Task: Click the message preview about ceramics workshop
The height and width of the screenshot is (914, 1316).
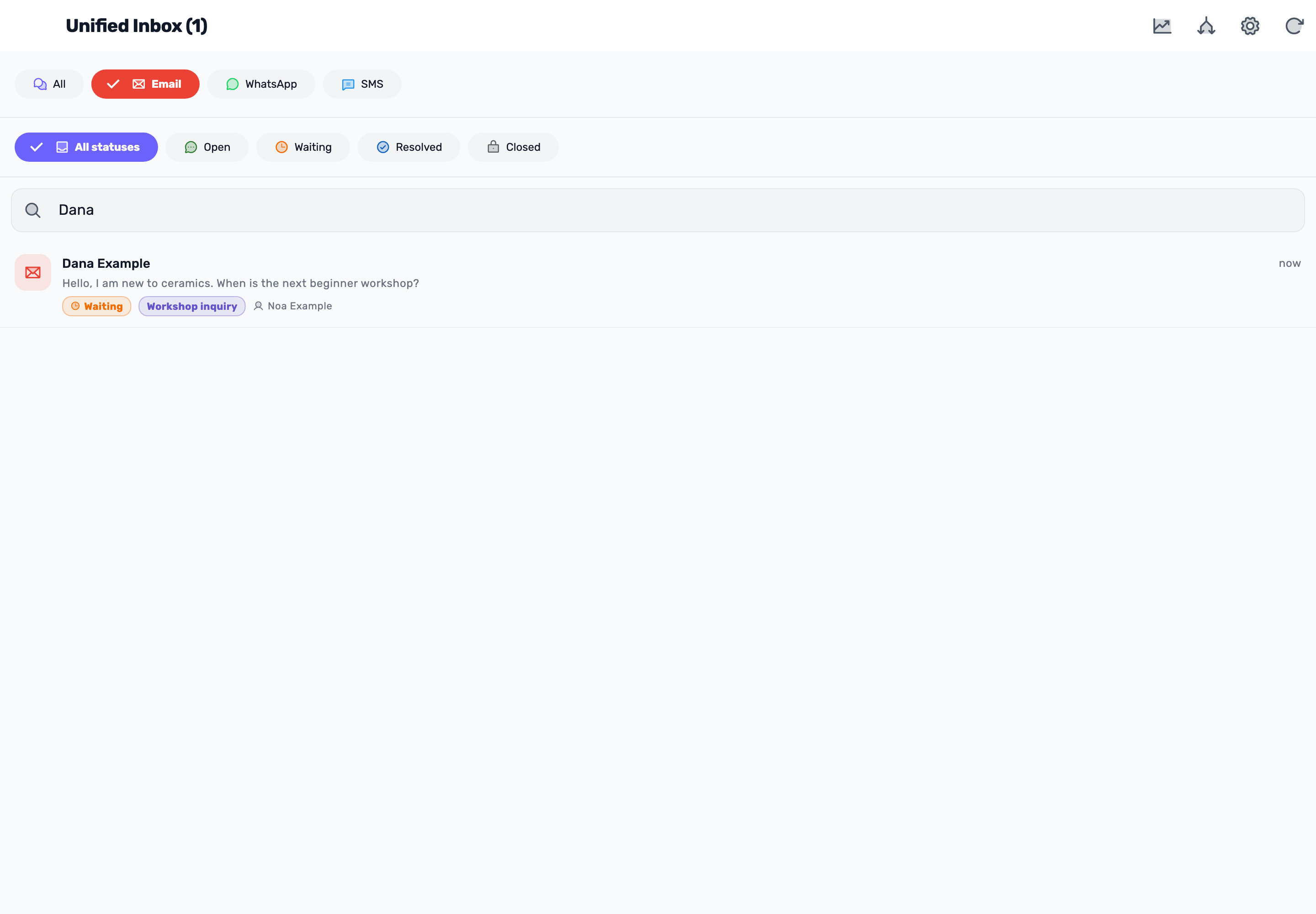Action: (x=240, y=283)
